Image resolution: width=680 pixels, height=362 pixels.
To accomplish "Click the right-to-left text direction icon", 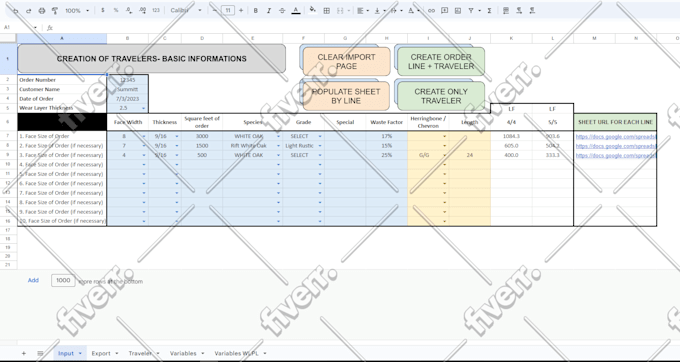I will tap(532, 10).
